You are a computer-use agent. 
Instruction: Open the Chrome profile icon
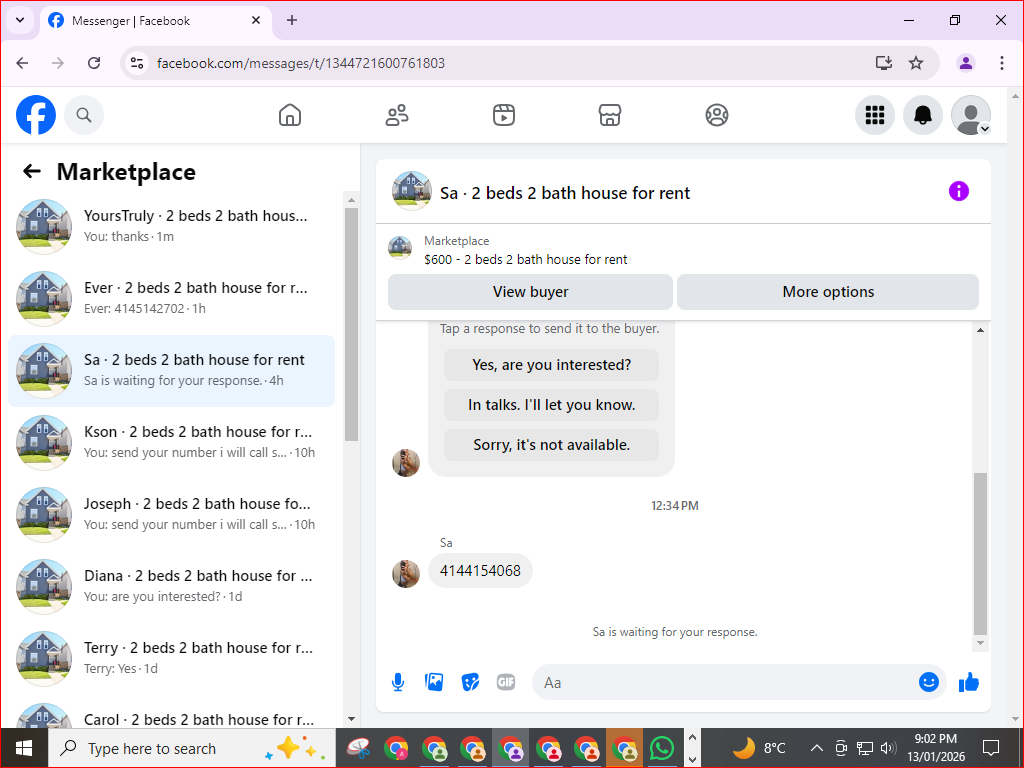tap(966, 63)
